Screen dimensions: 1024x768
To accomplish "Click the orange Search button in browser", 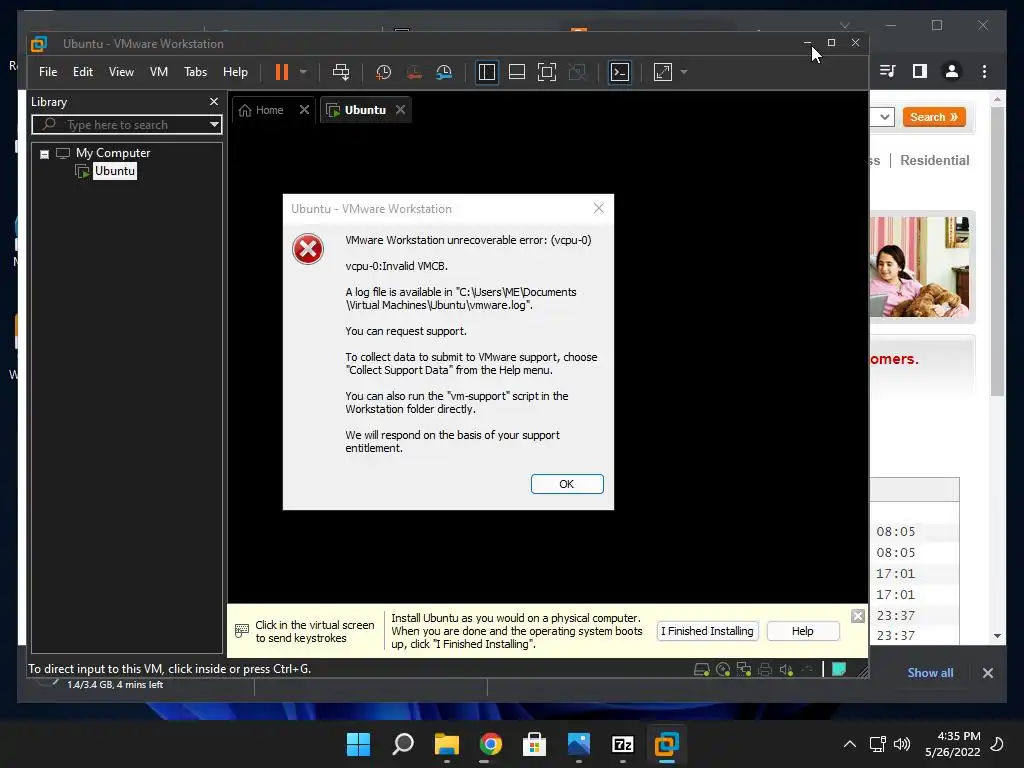I will tap(934, 117).
